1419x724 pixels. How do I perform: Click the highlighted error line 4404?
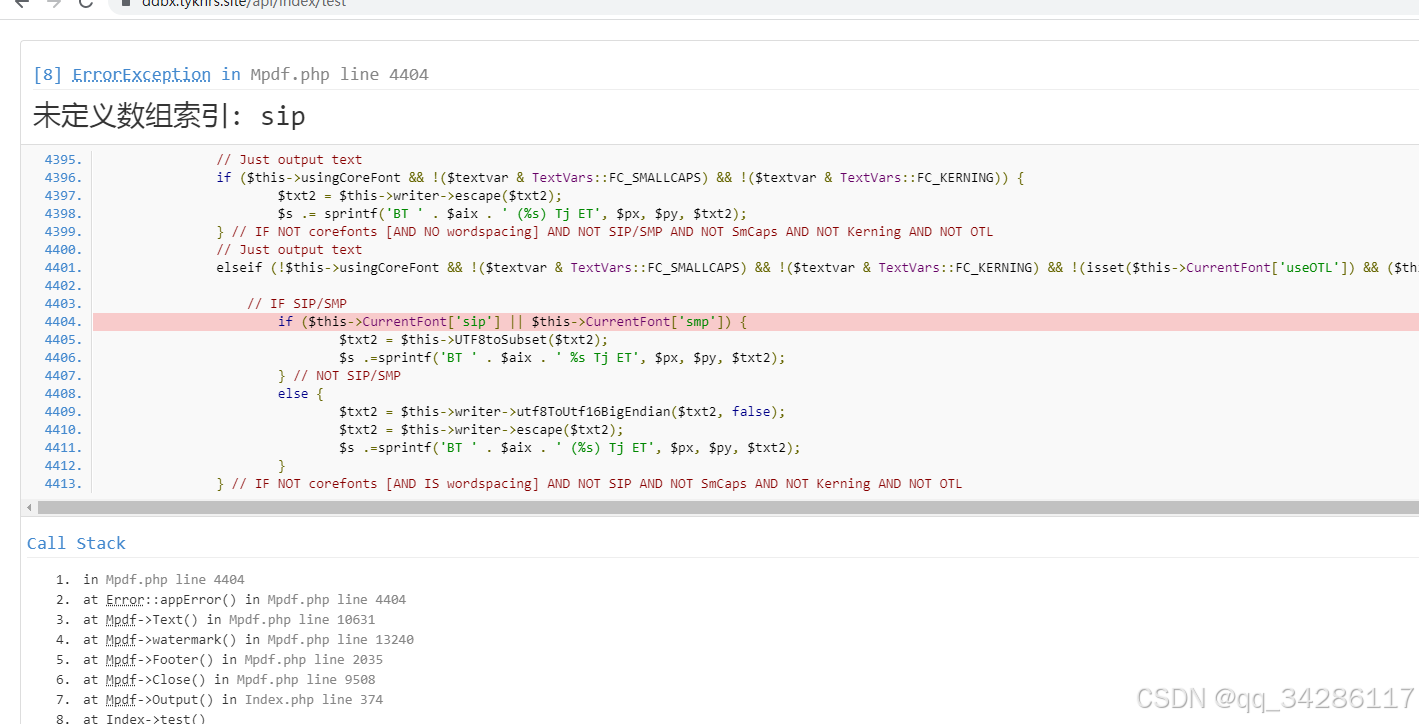tap(500, 321)
